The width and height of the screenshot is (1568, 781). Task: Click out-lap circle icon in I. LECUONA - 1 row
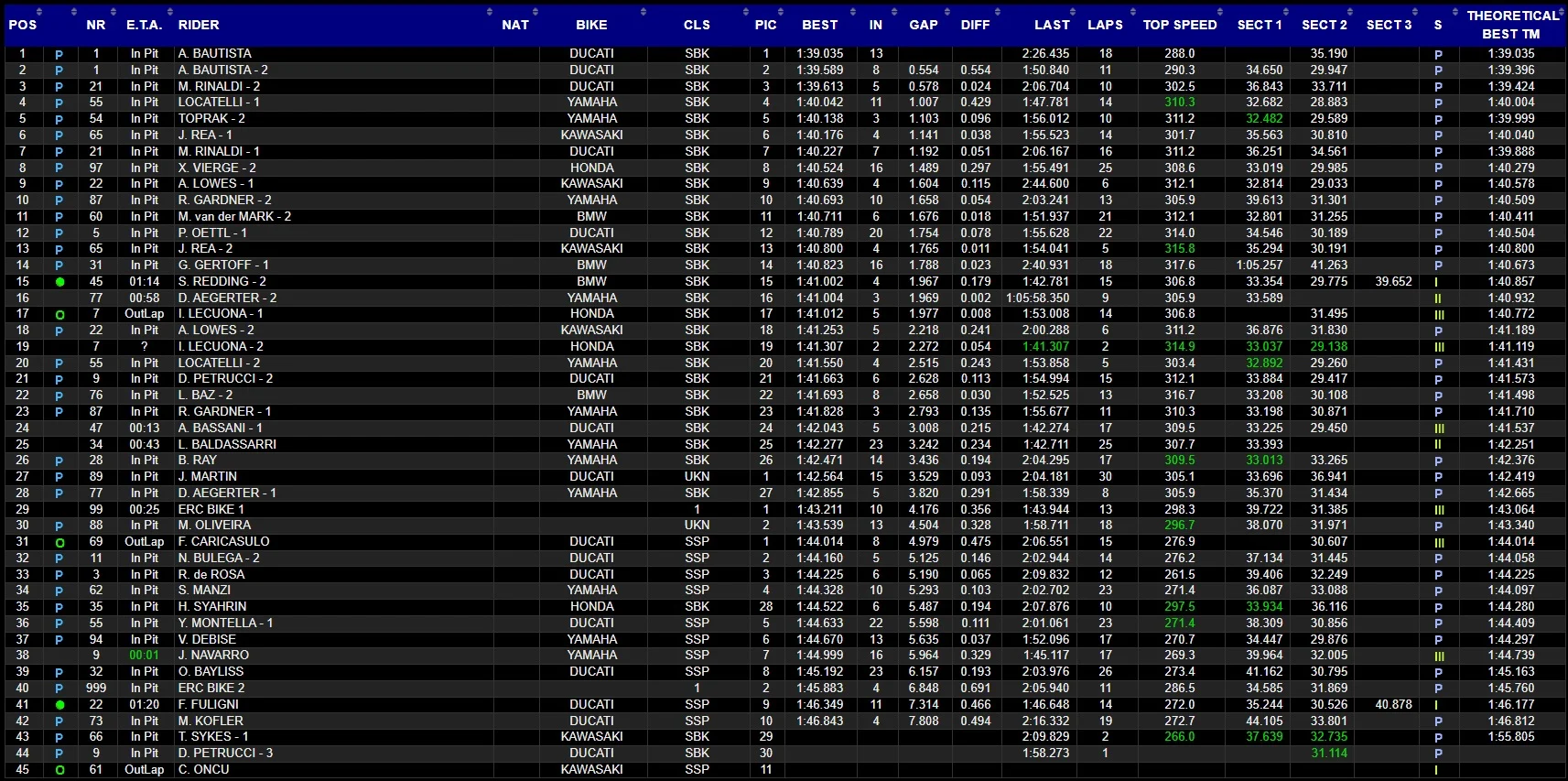point(59,314)
